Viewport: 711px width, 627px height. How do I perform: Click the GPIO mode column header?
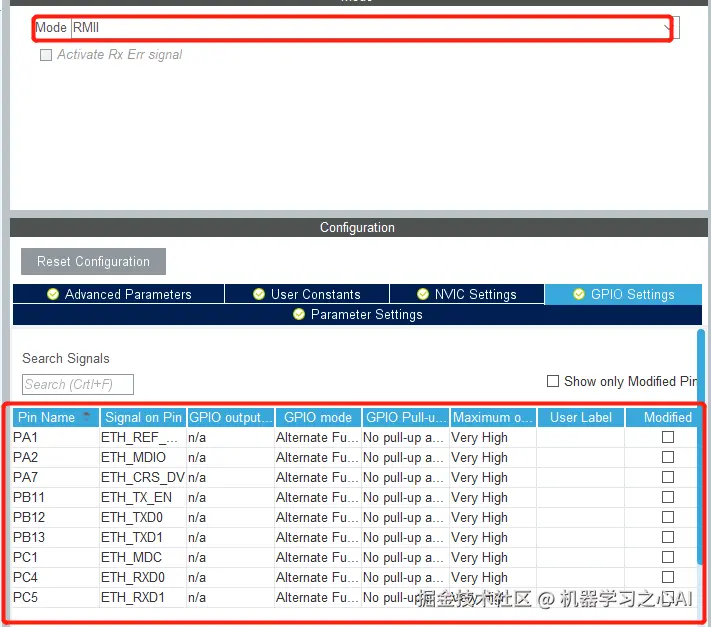[x=318, y=417]
